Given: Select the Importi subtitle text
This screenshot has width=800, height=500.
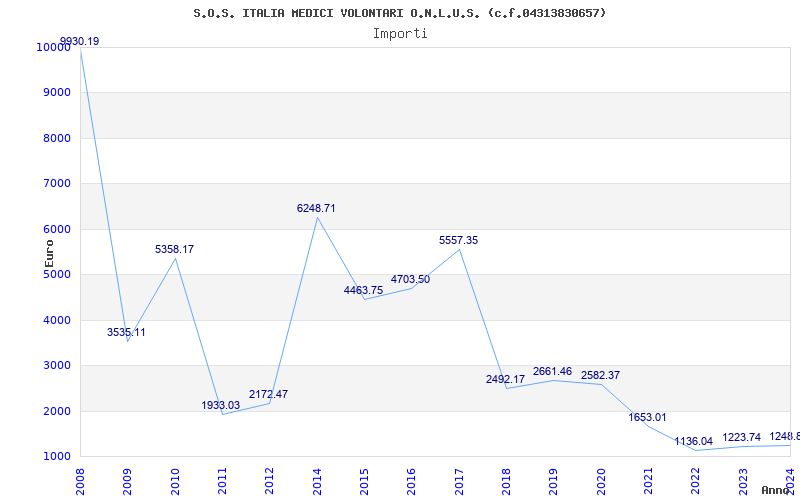Looking at the screenshot, I should tap(400, 34).
